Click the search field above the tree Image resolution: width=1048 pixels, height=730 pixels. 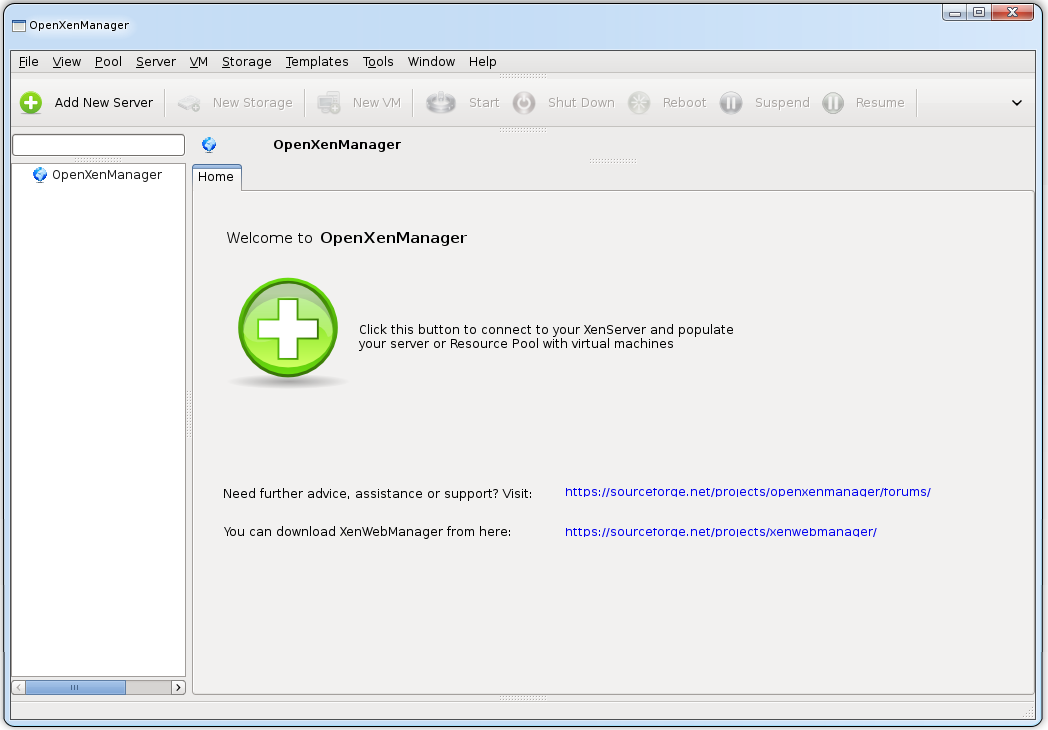[98, 145]
